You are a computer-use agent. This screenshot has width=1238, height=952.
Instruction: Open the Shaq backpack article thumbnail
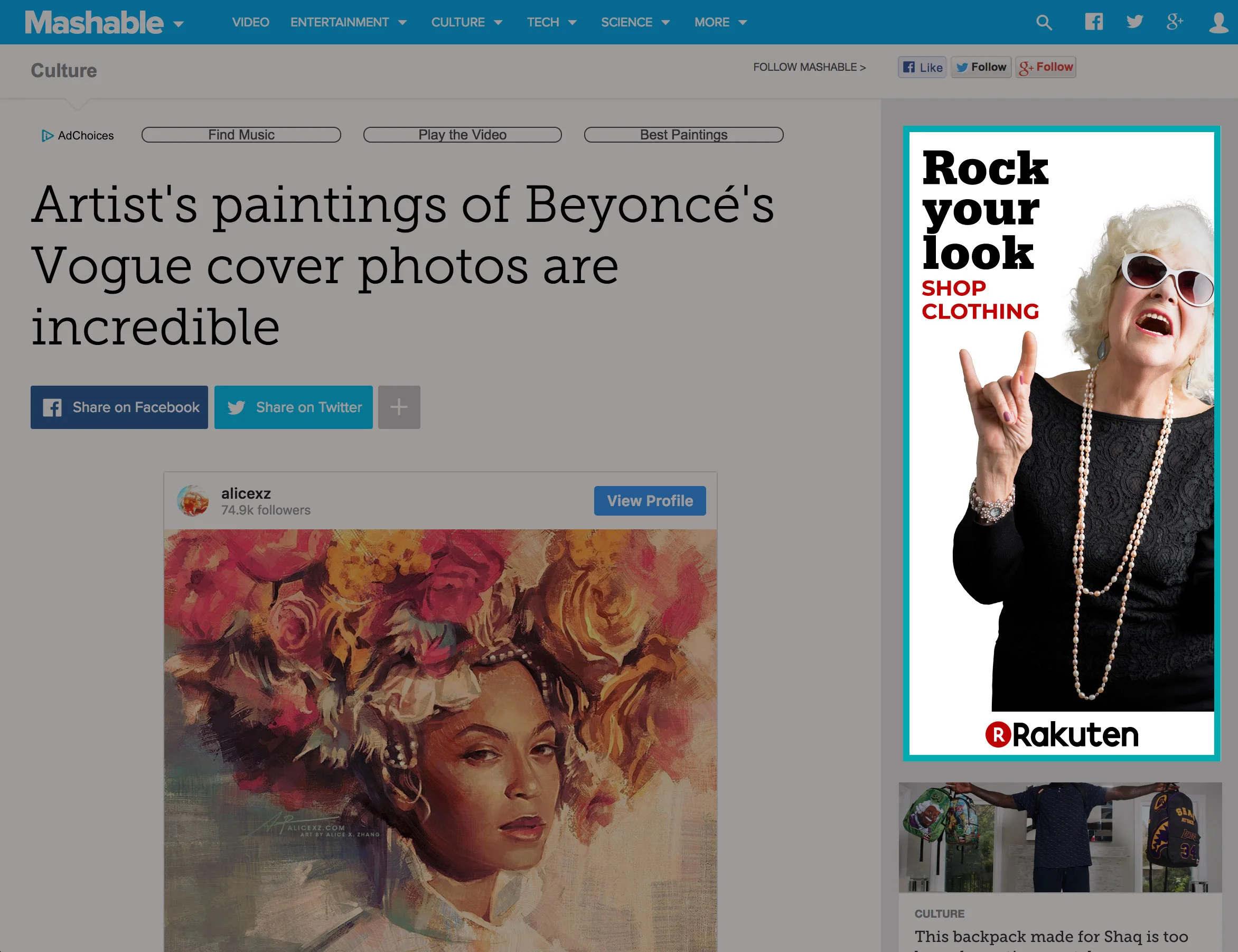coord(1059,836)
